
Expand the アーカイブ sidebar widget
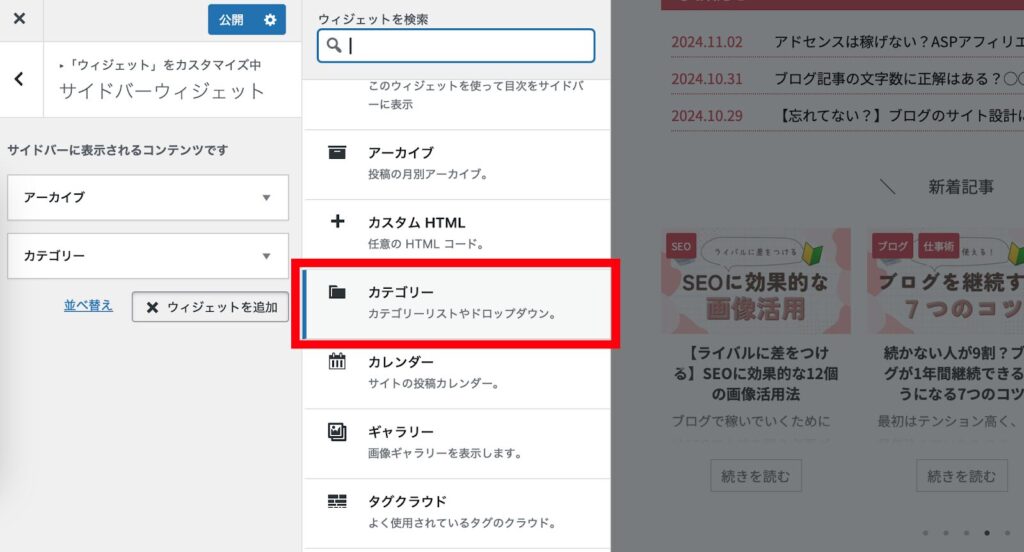[148, 197]
